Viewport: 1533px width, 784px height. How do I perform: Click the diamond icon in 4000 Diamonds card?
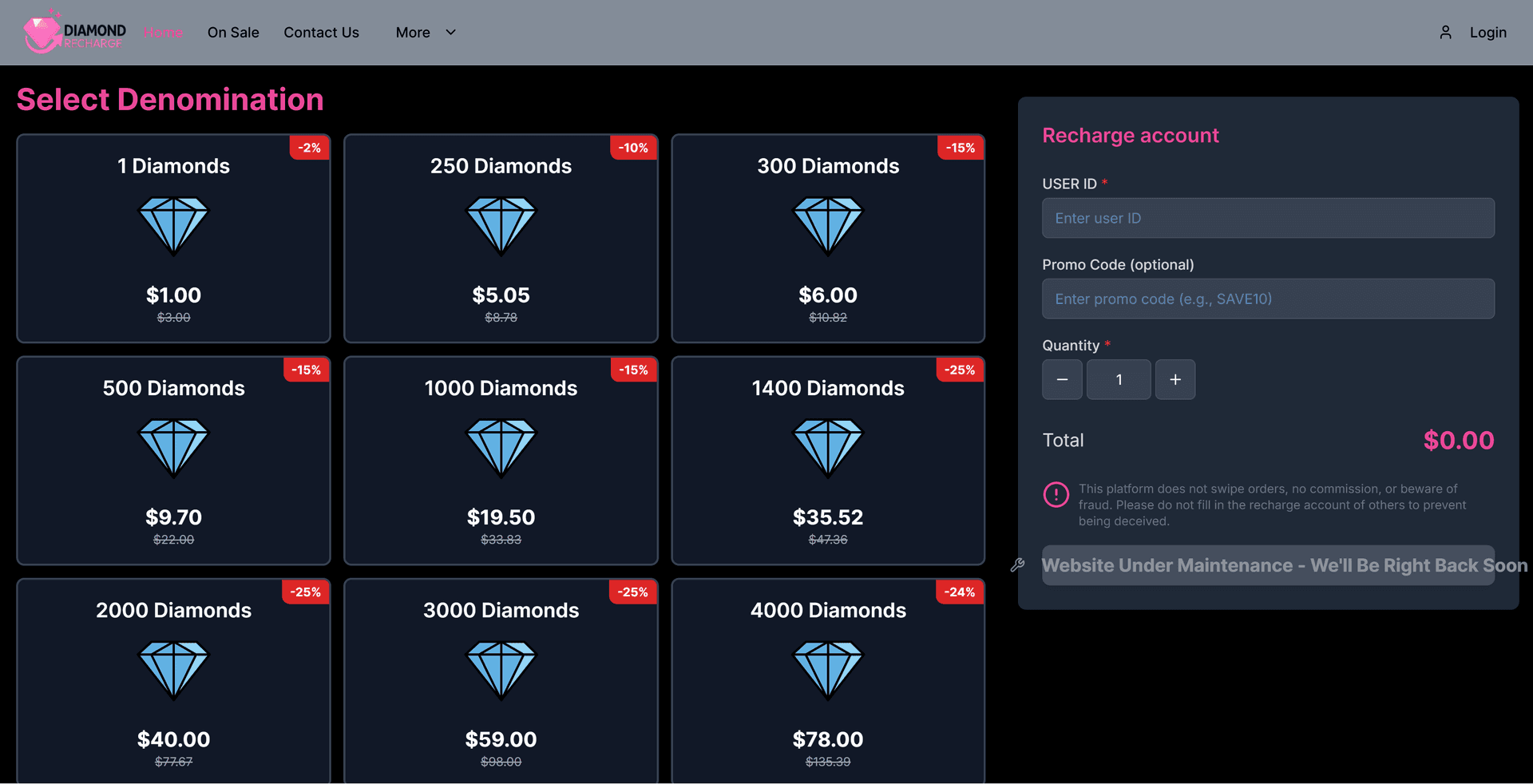[828, 670]
